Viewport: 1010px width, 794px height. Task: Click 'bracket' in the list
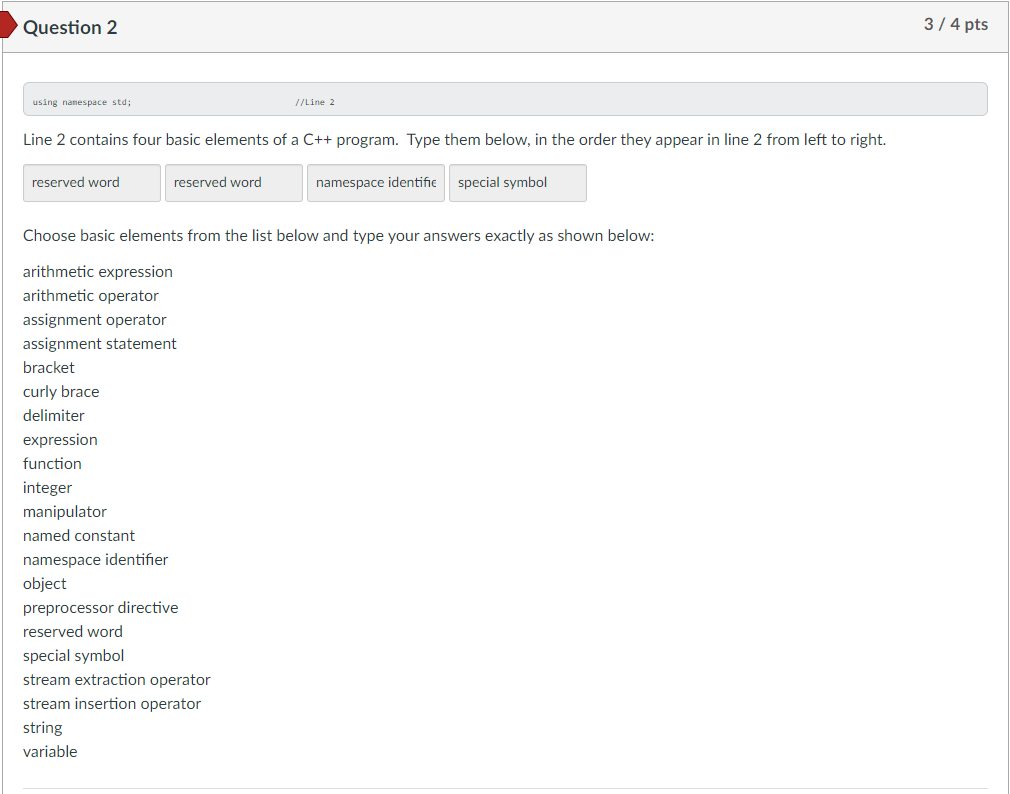tap(49, 368)
